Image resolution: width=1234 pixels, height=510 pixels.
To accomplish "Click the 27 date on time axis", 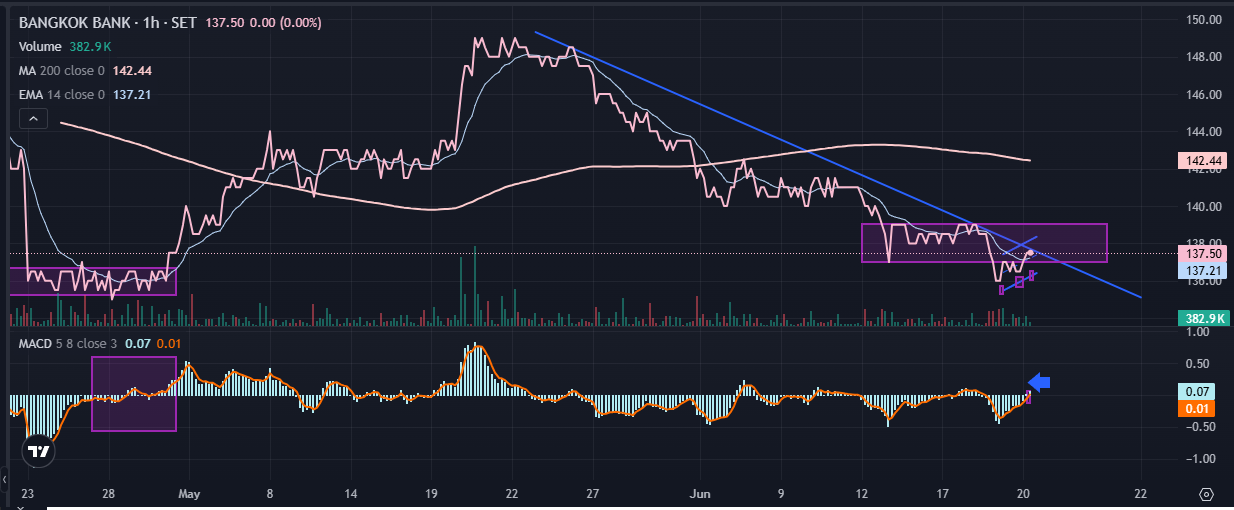I will [x=592, y=494].
